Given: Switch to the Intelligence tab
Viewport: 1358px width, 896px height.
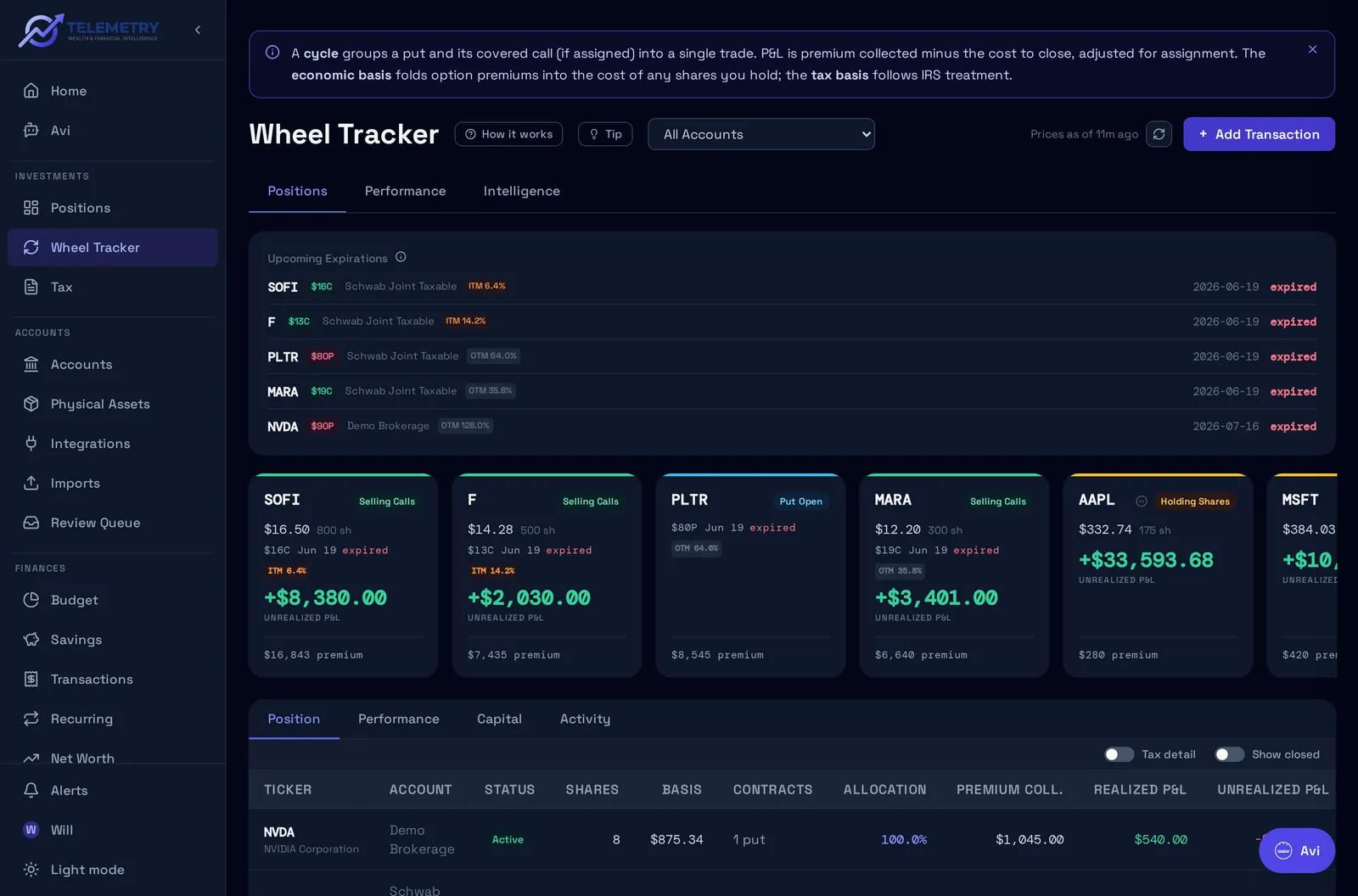Looking at the screenshot, I should click(x=521, y=191).
